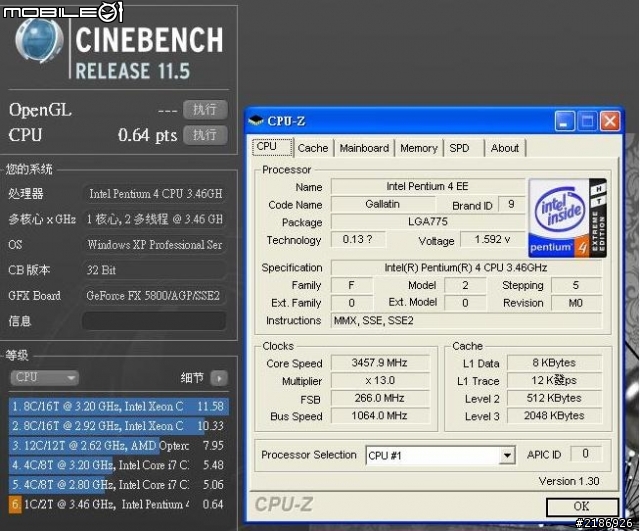Click the OS field Windows XP Professional

154,245
